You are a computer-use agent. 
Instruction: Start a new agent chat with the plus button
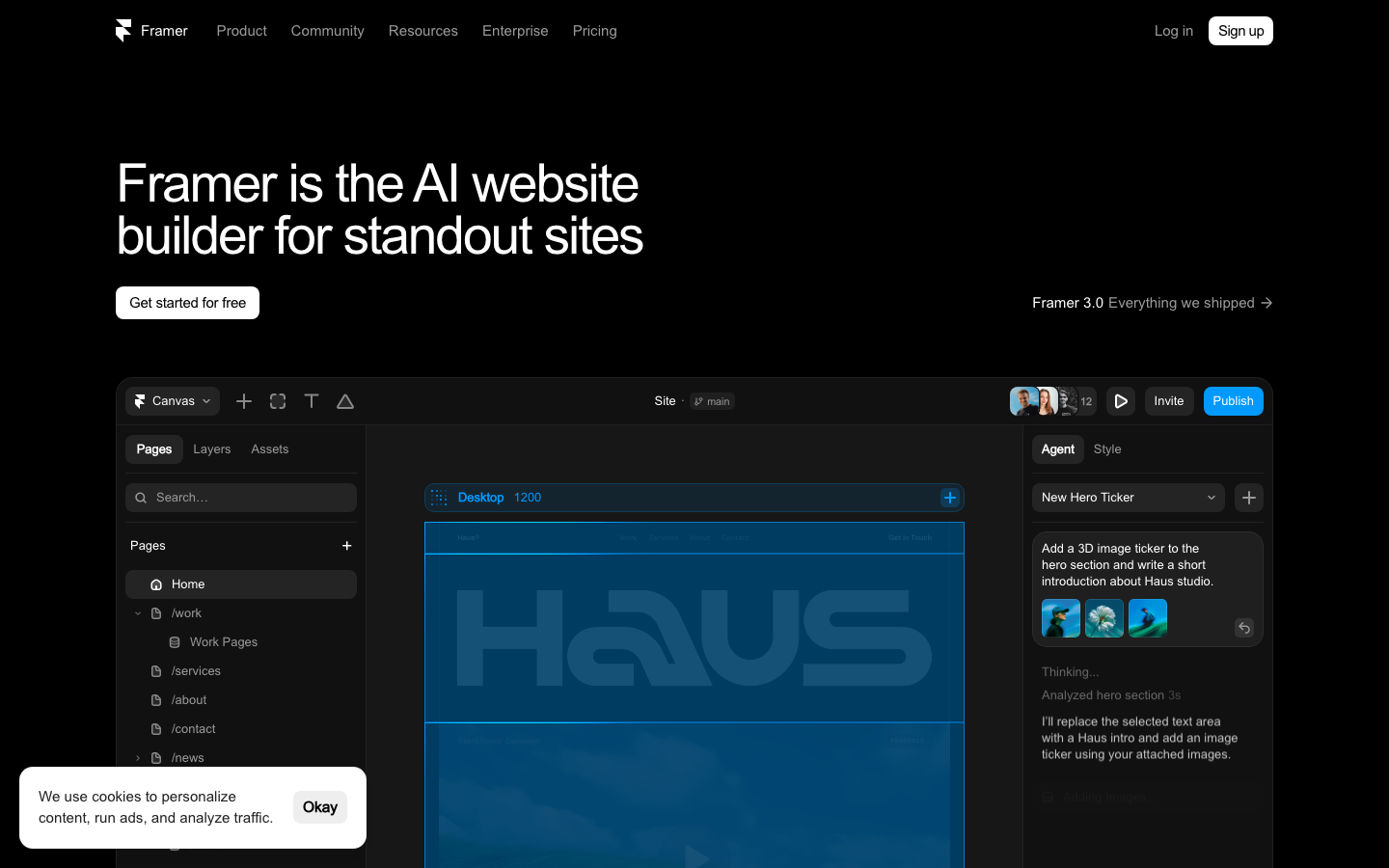(1249, 498)
